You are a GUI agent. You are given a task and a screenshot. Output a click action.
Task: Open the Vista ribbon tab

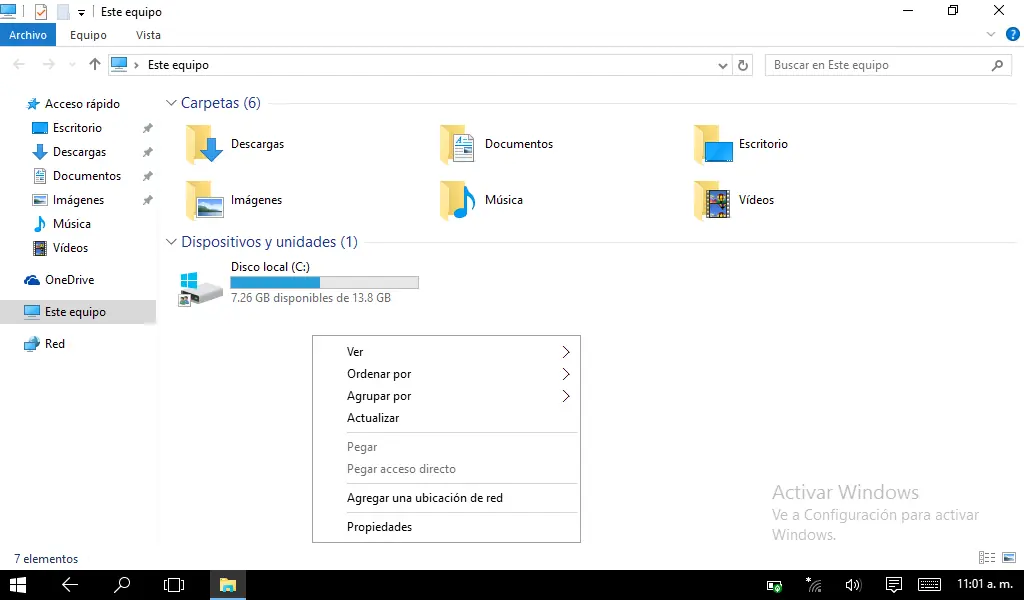tap(148, 35)
